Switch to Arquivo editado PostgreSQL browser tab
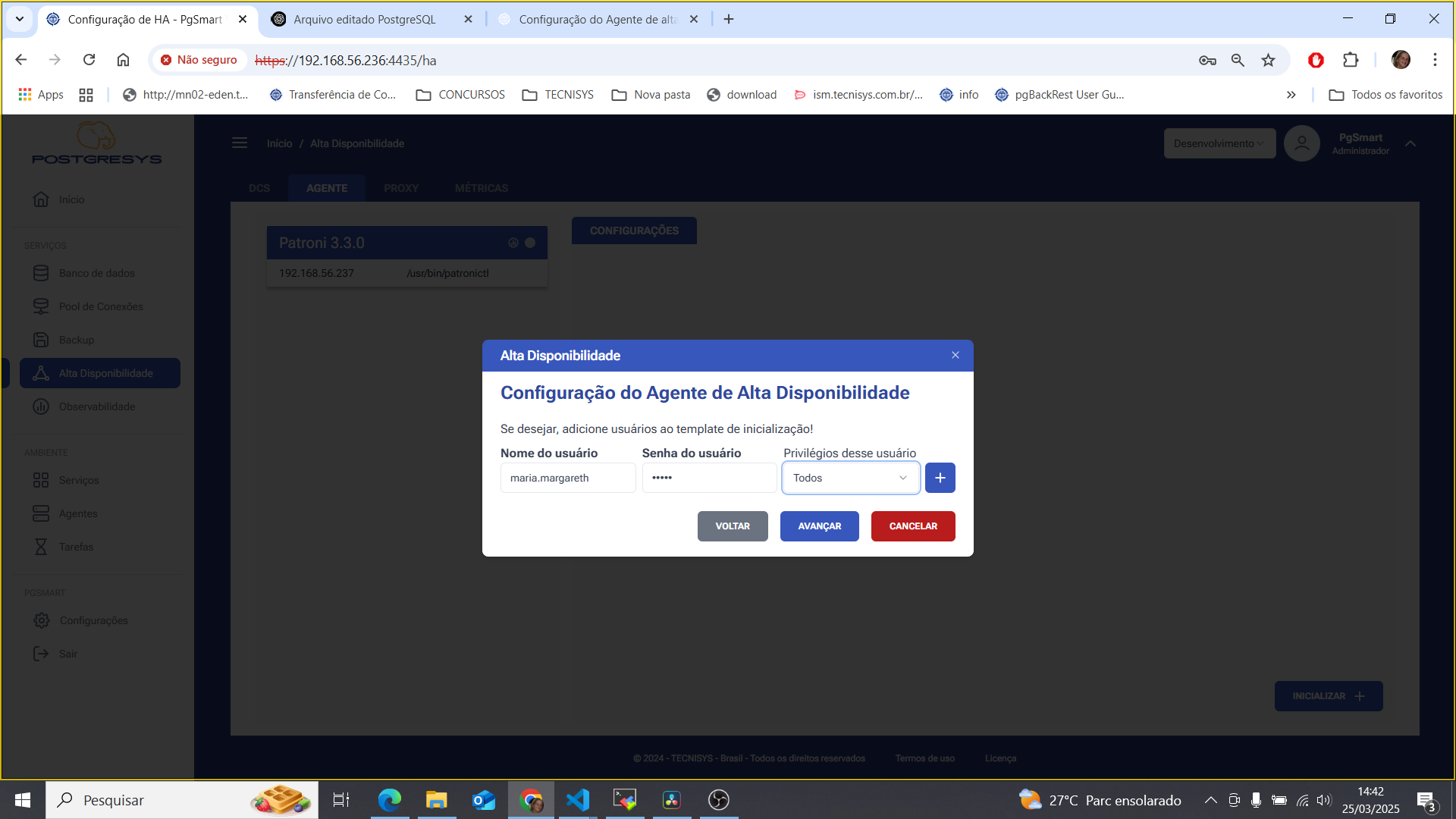The width and height of the screenshot is (1456, 819). point(372,19)
